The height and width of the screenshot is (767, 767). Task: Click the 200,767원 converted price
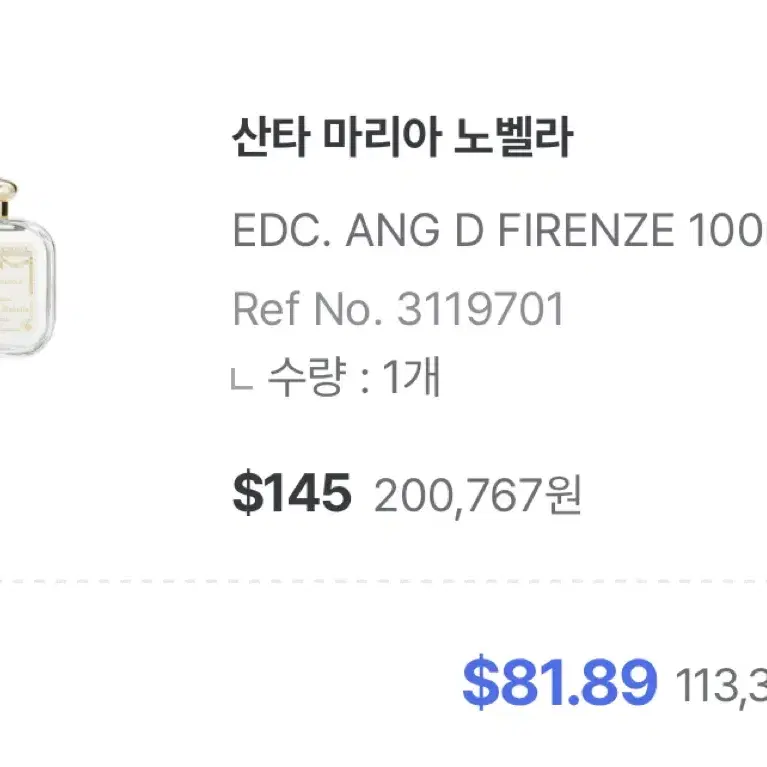tap(477, 495)
